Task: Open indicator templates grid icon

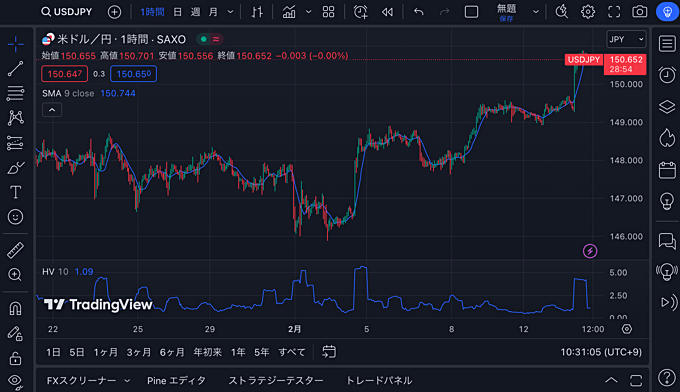Action: pyautogui.click(x=328, y=12)
